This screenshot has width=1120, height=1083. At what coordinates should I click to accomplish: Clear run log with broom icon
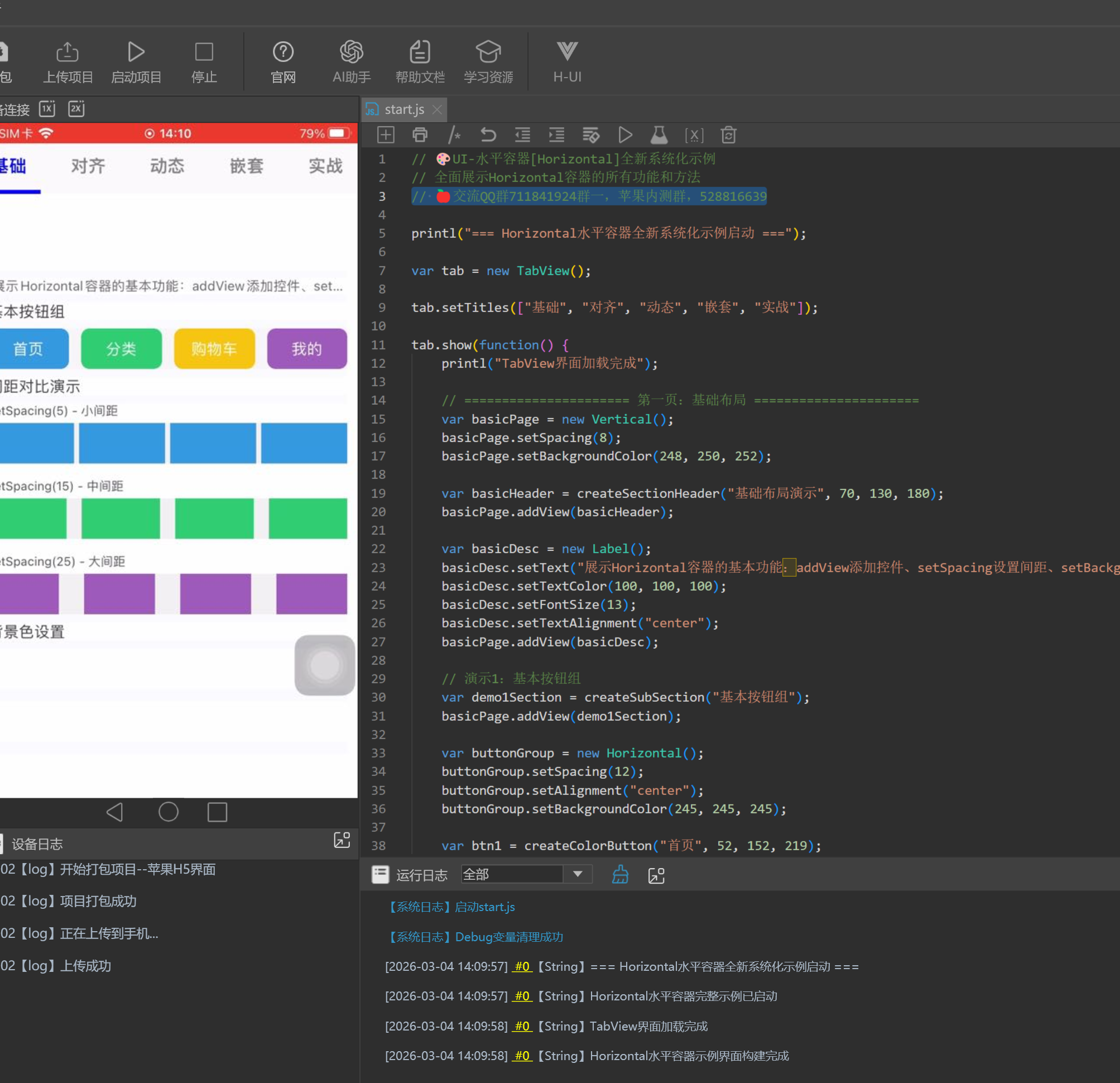click(x=620, y=874)
